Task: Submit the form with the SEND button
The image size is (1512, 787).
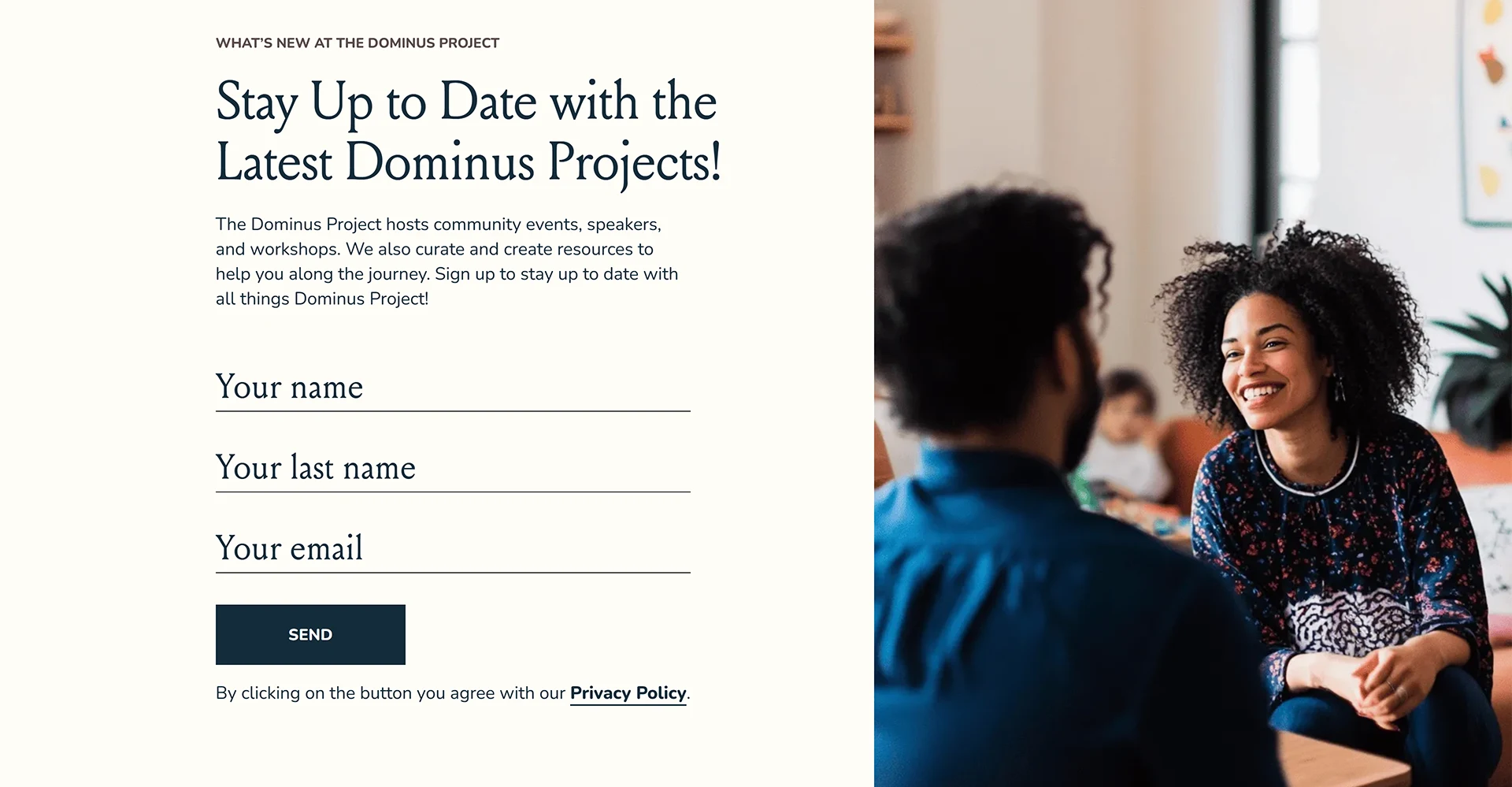Action: (x=310, y=635)
